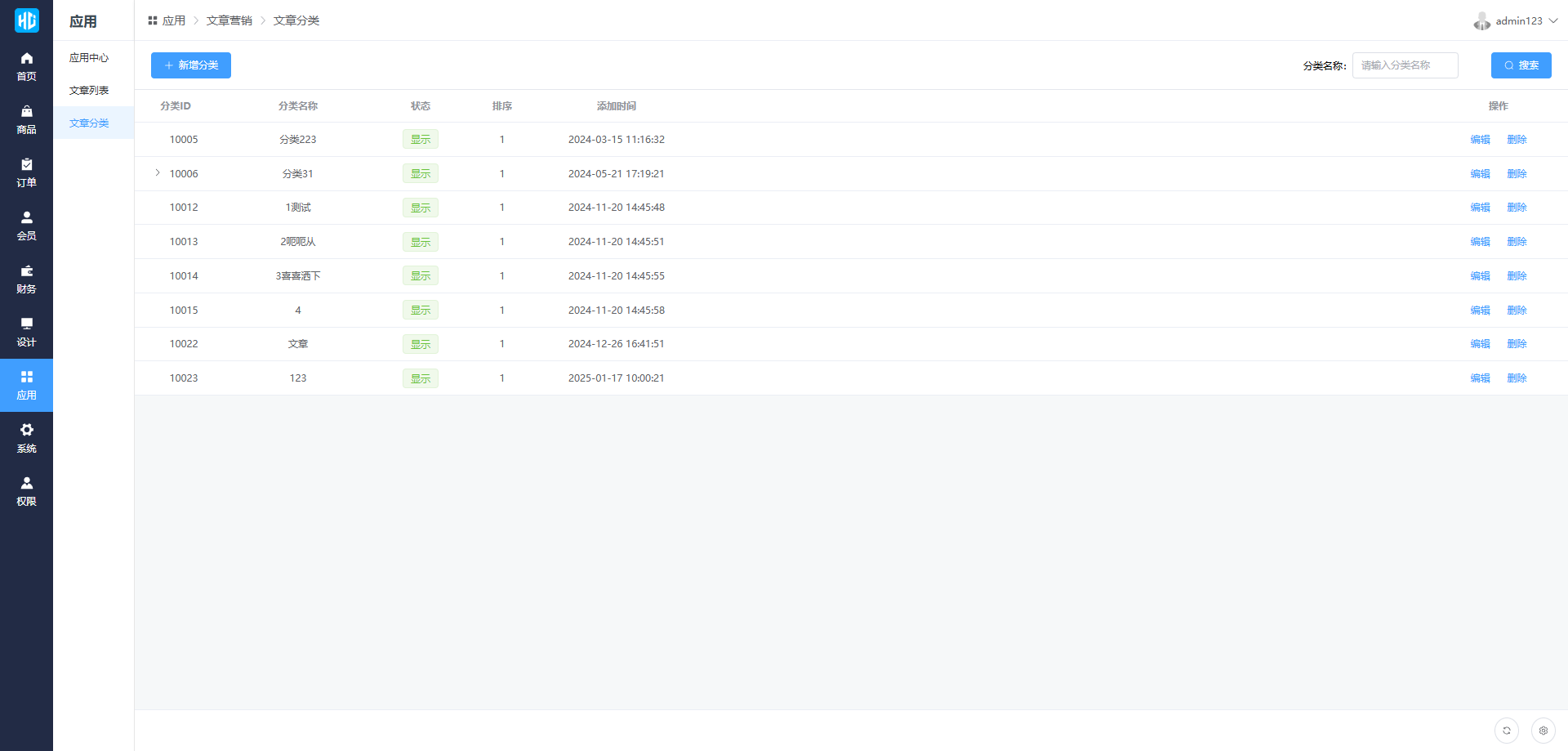Open the 设计 design monitor icon
The height and width of the screenshot is (751, 1568).
point(26,324)
